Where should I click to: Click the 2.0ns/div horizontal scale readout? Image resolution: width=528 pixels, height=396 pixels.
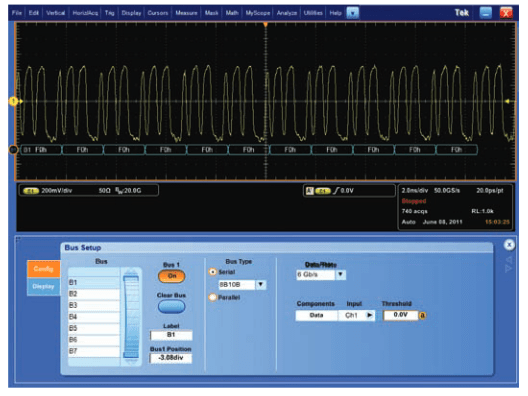pos(415,191)
